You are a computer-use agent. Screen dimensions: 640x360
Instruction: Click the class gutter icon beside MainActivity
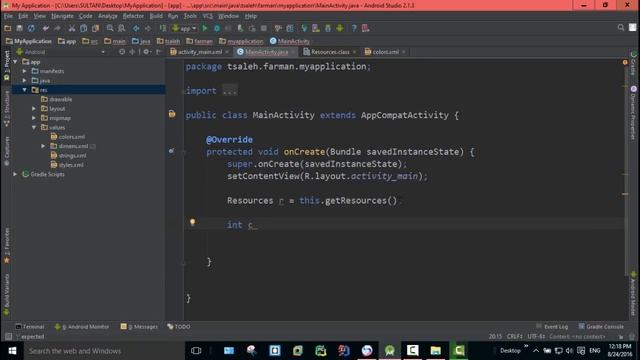(x=172, y=114)
